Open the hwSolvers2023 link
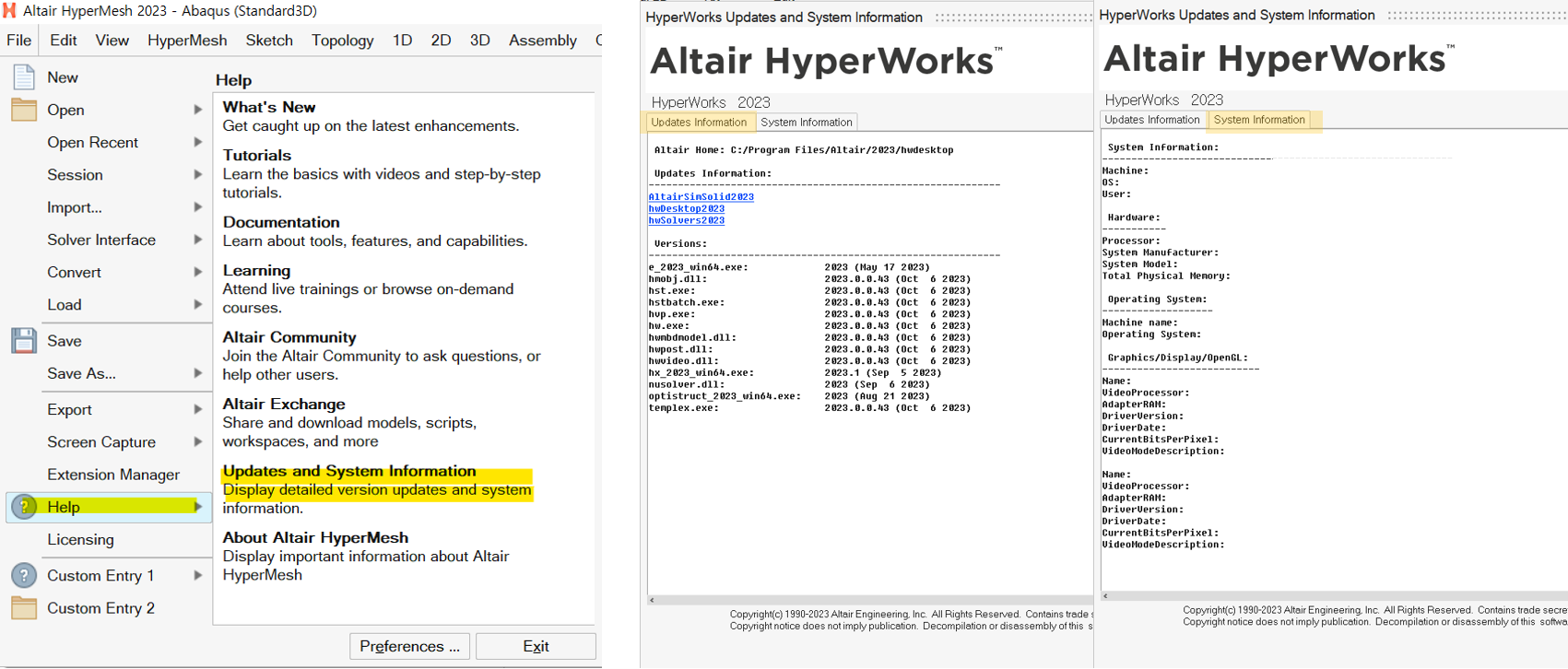 point(686,220)
